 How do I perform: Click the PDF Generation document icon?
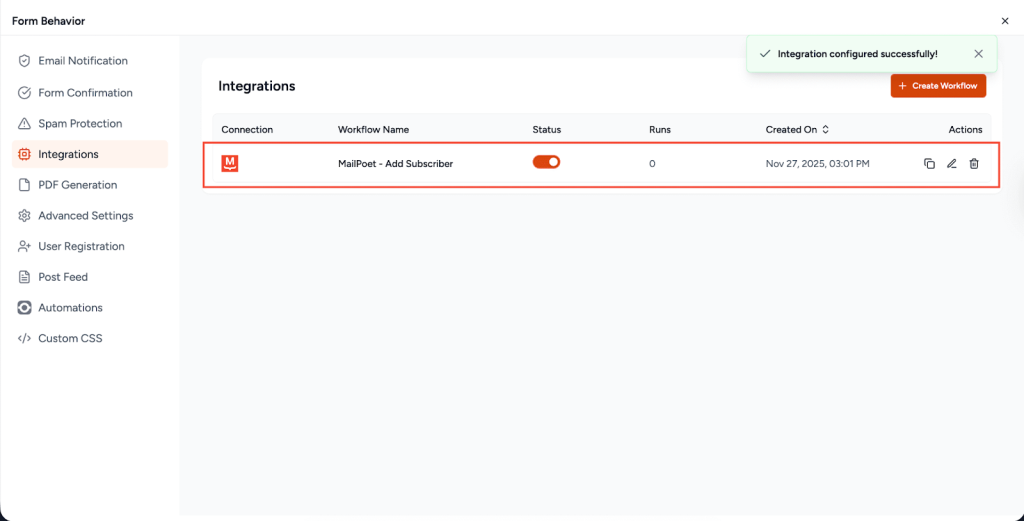pos(25,185)
